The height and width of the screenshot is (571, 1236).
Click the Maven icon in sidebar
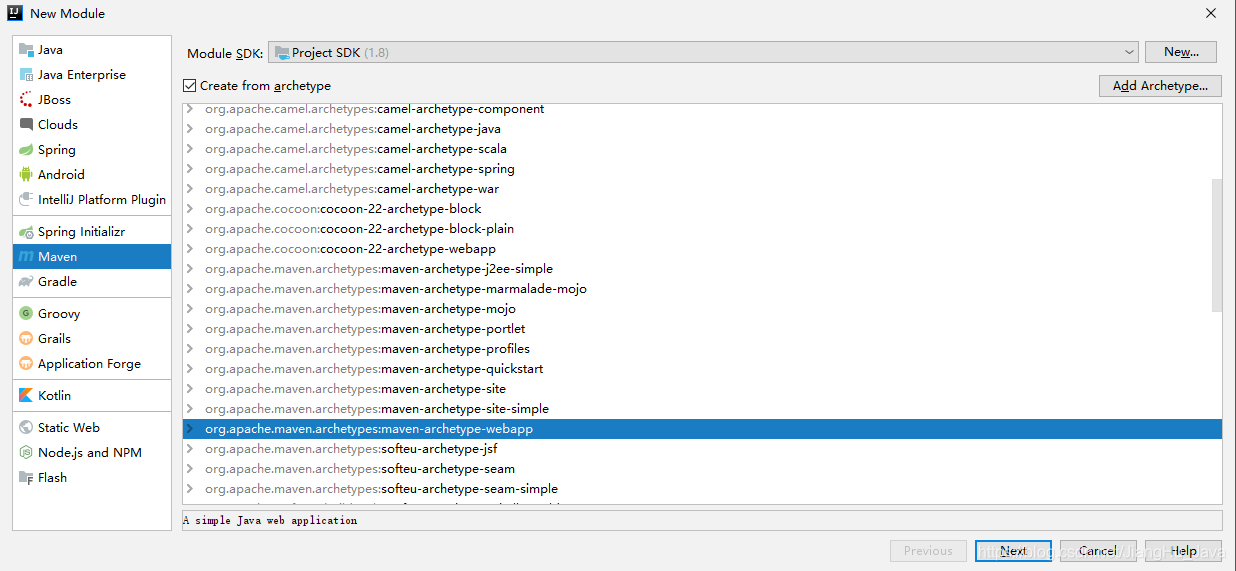(26, 257)
